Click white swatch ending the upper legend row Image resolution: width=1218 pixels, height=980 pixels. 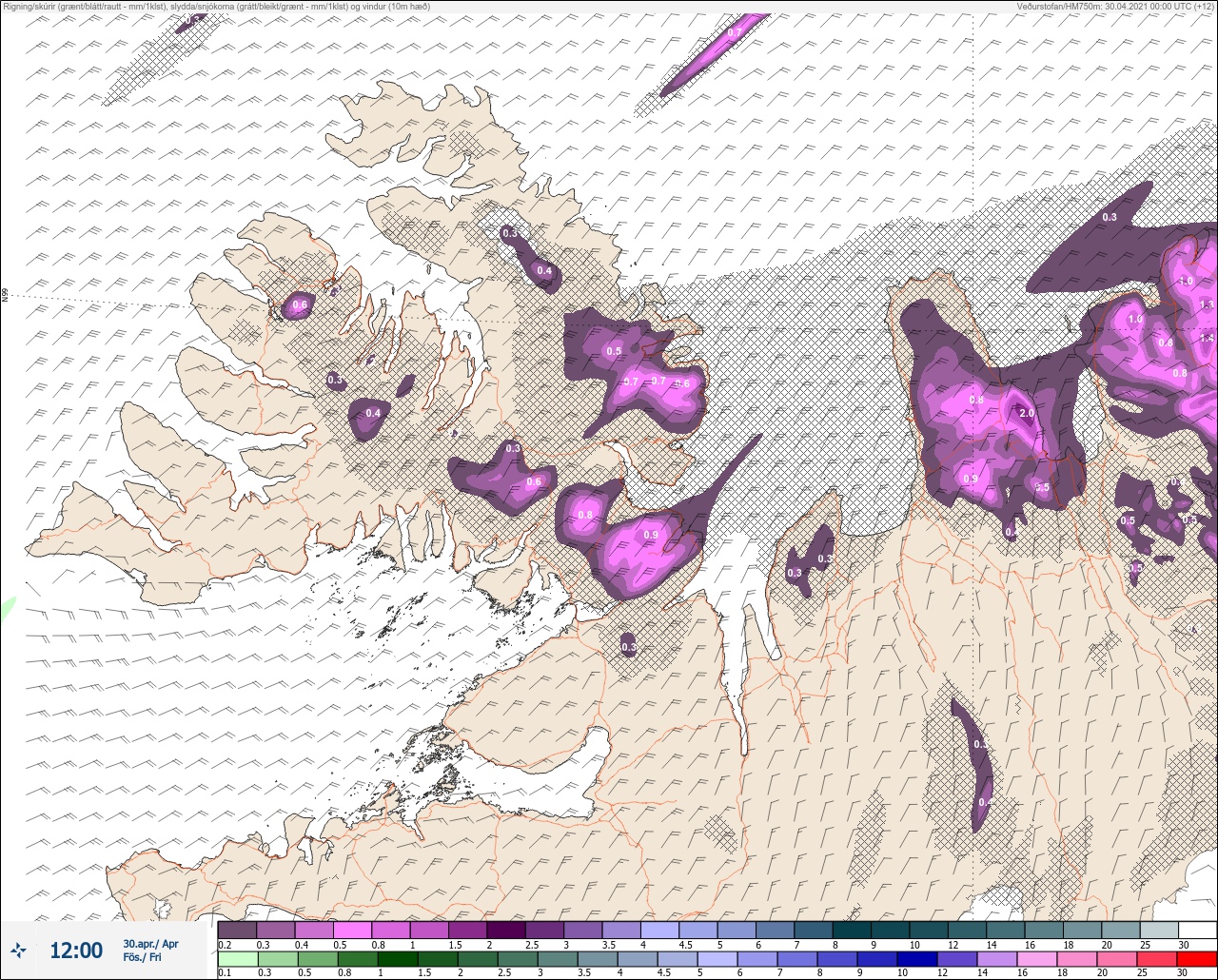(1197, 931)
